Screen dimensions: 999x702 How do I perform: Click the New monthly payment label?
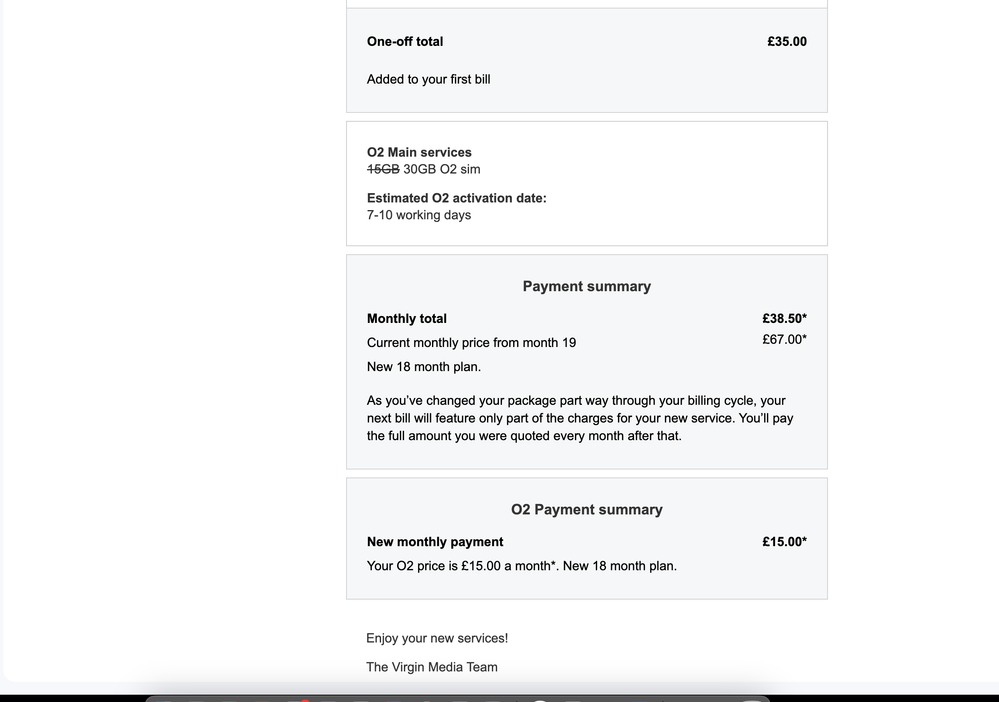(x=435, y=542)
